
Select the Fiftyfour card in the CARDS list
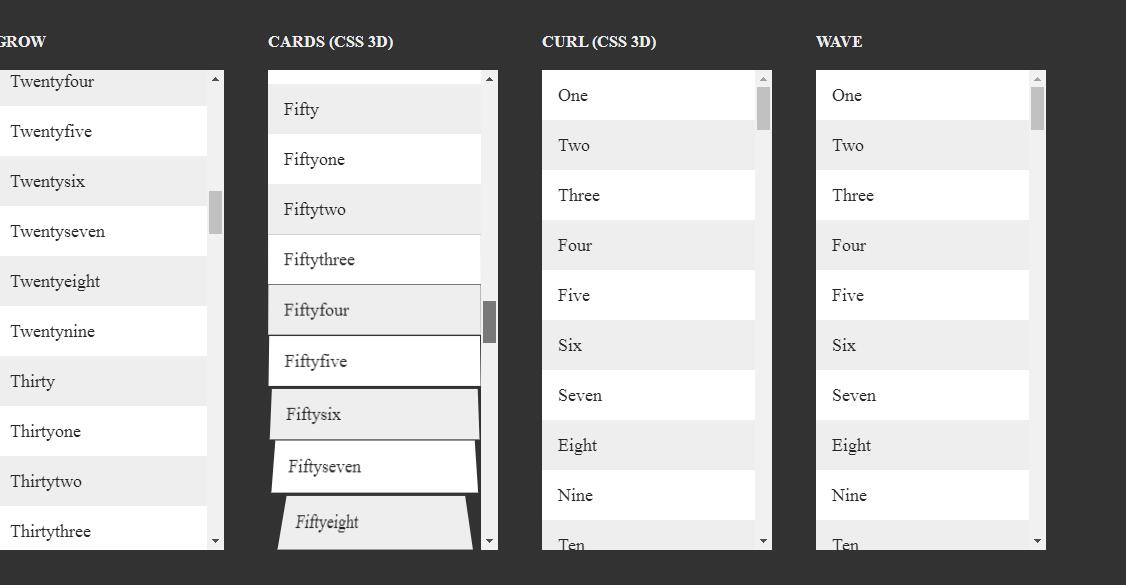coord(373,310)
